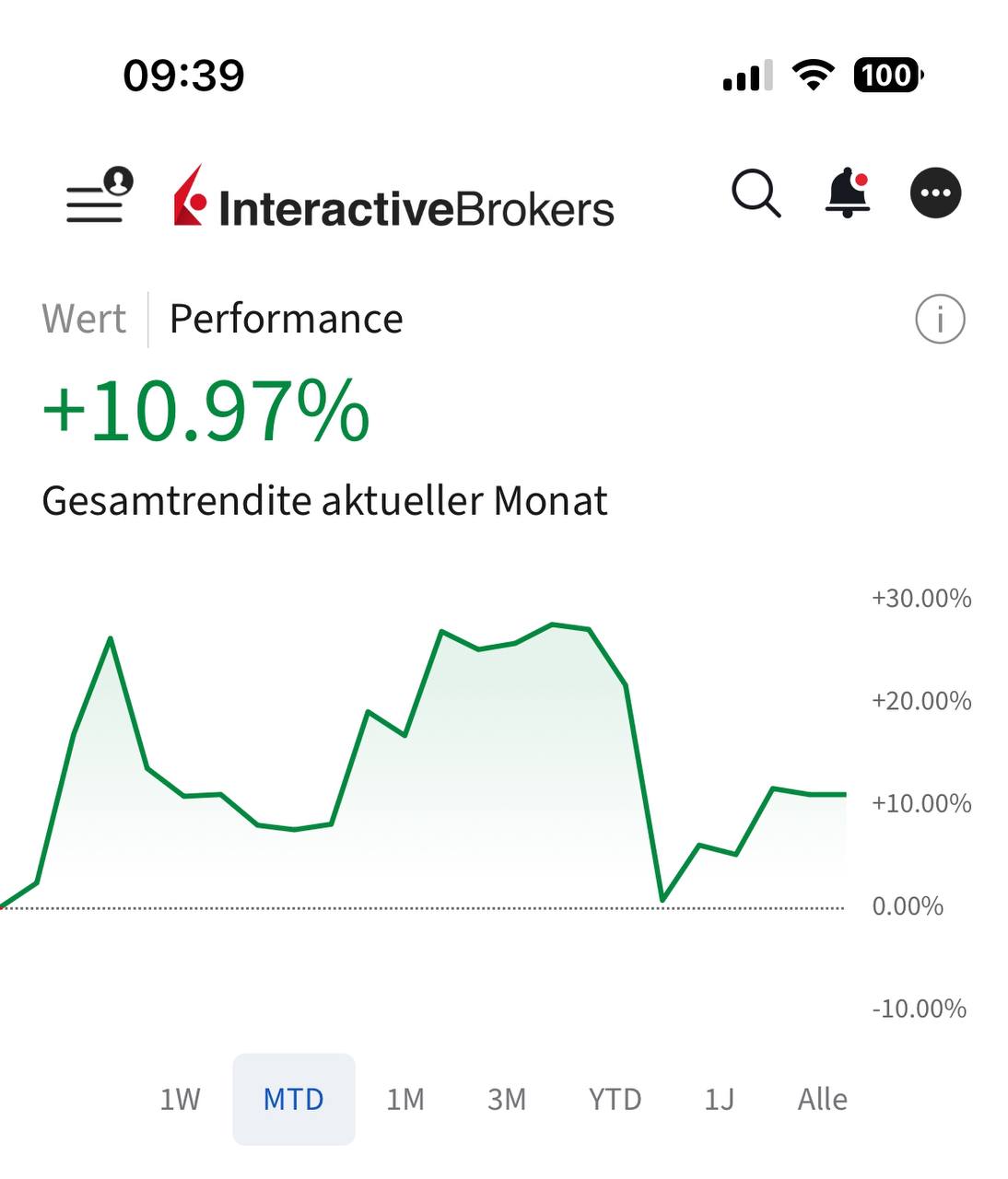Image resolution: width=1008 pixels, height=1179 pixels.
Task: Tap the chart's highest peak near +27%
Action: click(553, 625)
